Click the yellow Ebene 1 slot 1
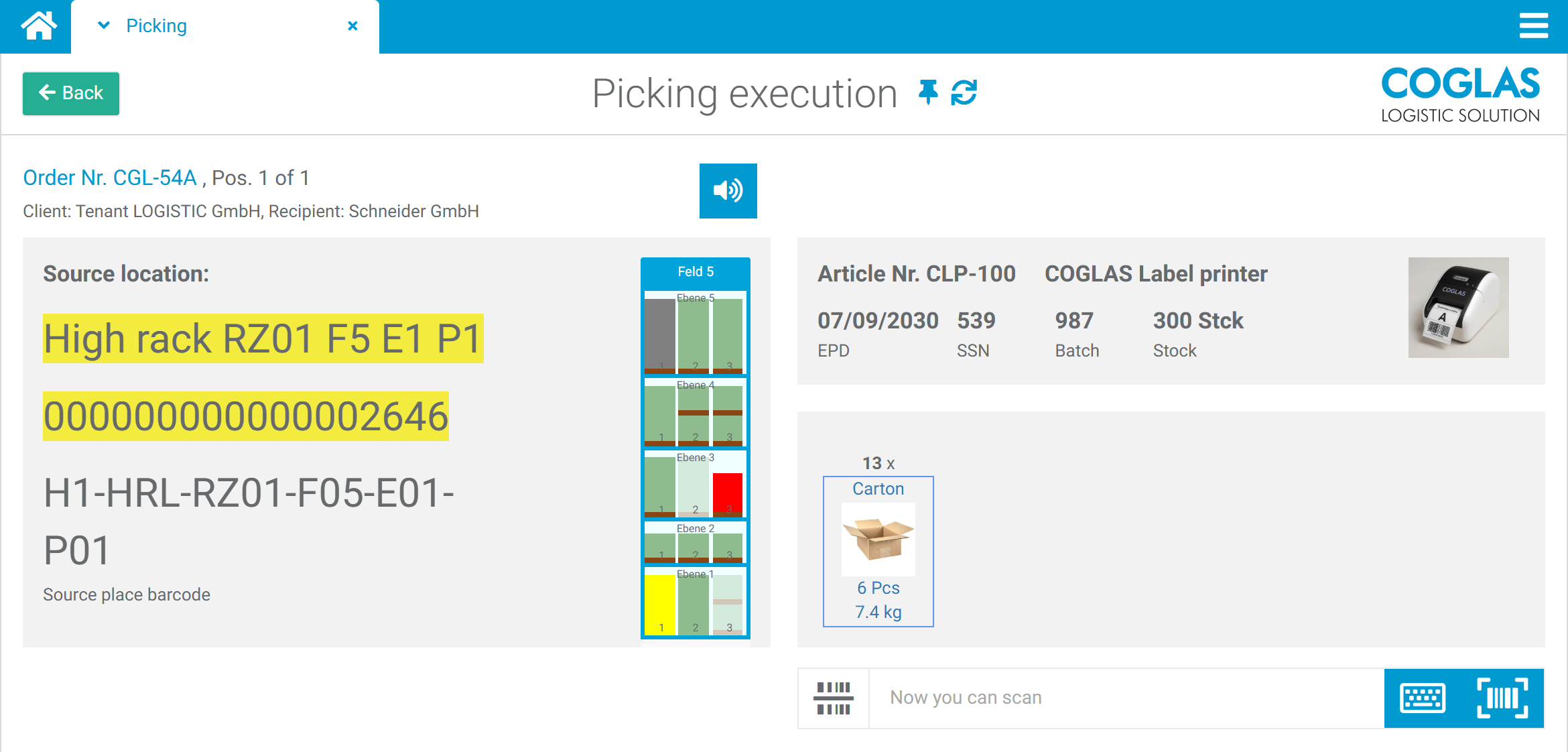The height and width of the screenshot is (752, 1568). [660, 603]
